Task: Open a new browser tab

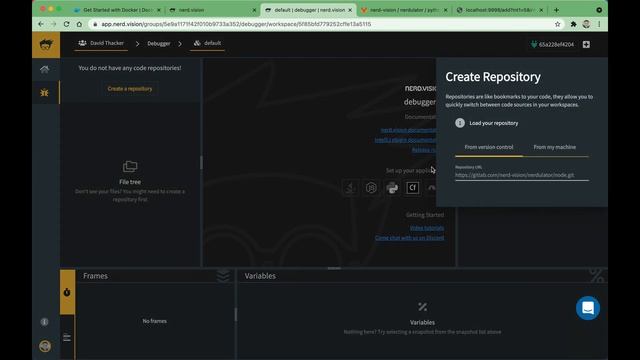Action: [556, 10]
